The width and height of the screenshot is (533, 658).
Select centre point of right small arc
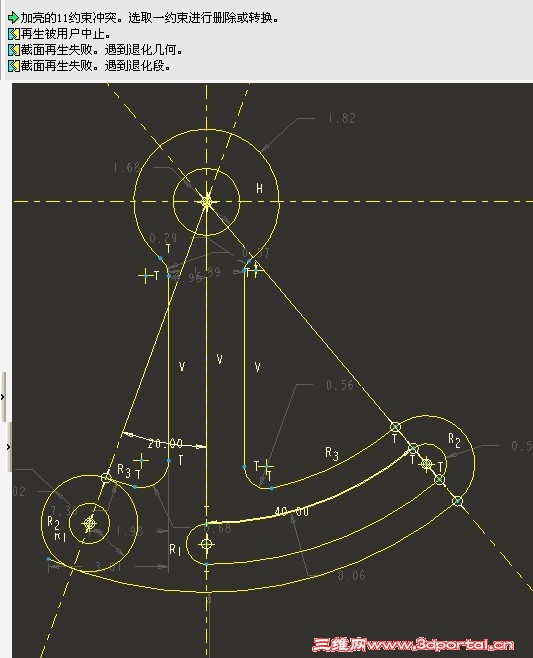click(x=426, y=464)
